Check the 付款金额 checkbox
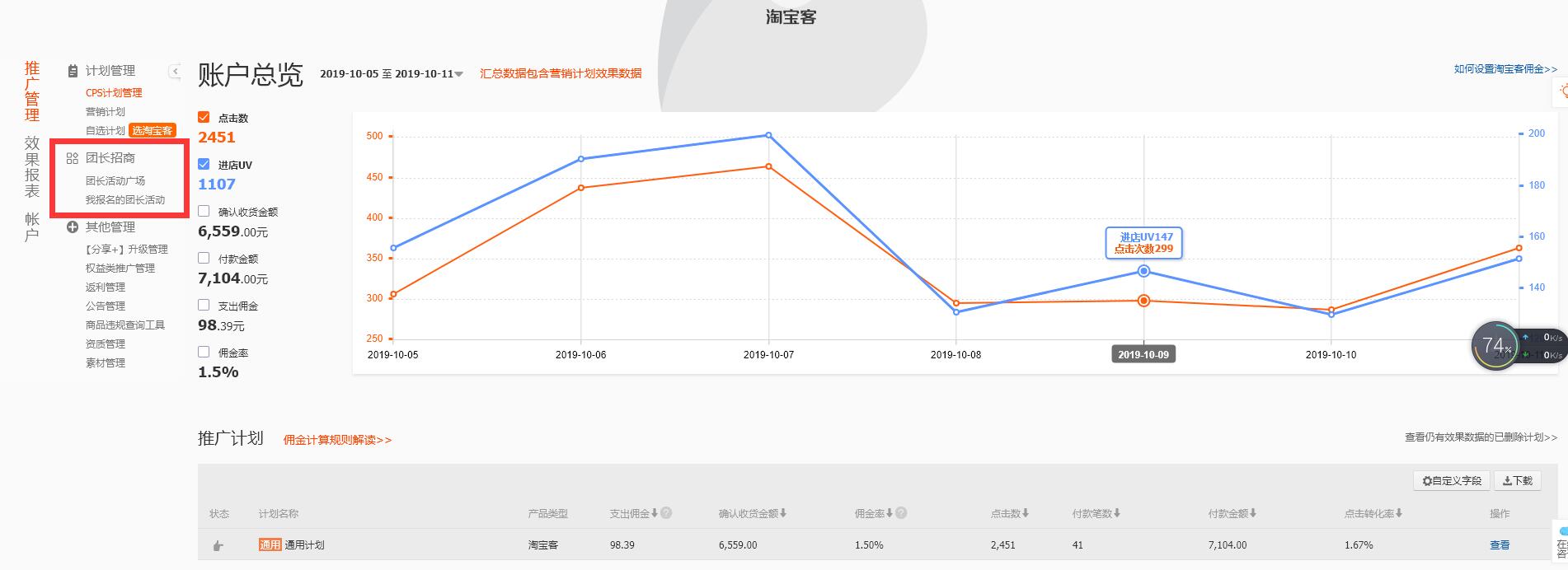This screenshot has height=570, width=1568. click(204, 258)
